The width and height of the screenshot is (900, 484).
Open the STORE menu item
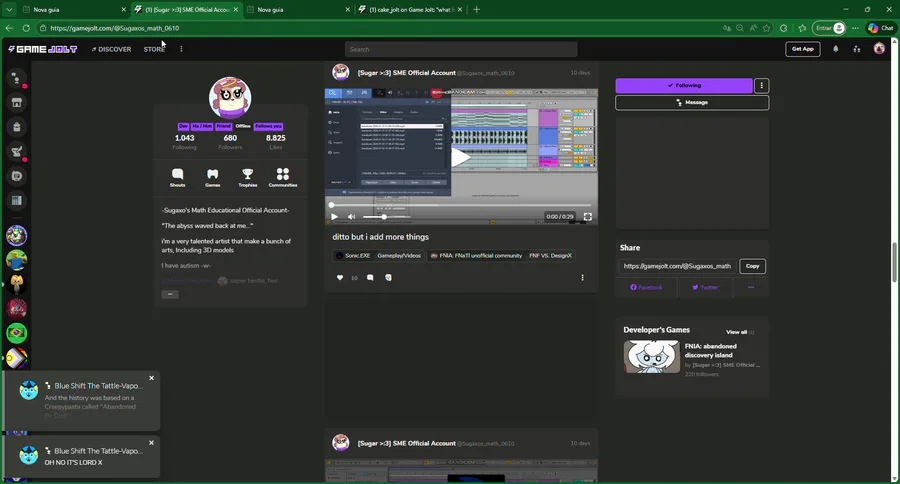point(154,49)
